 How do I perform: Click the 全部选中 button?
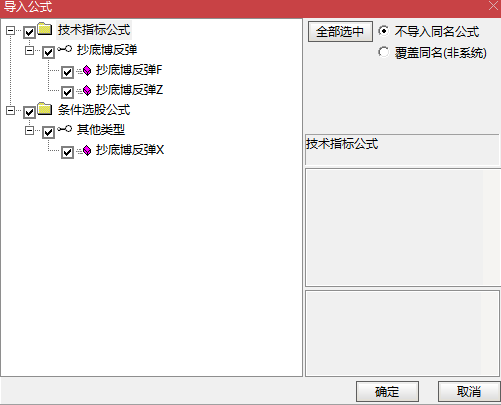(340, 32)
